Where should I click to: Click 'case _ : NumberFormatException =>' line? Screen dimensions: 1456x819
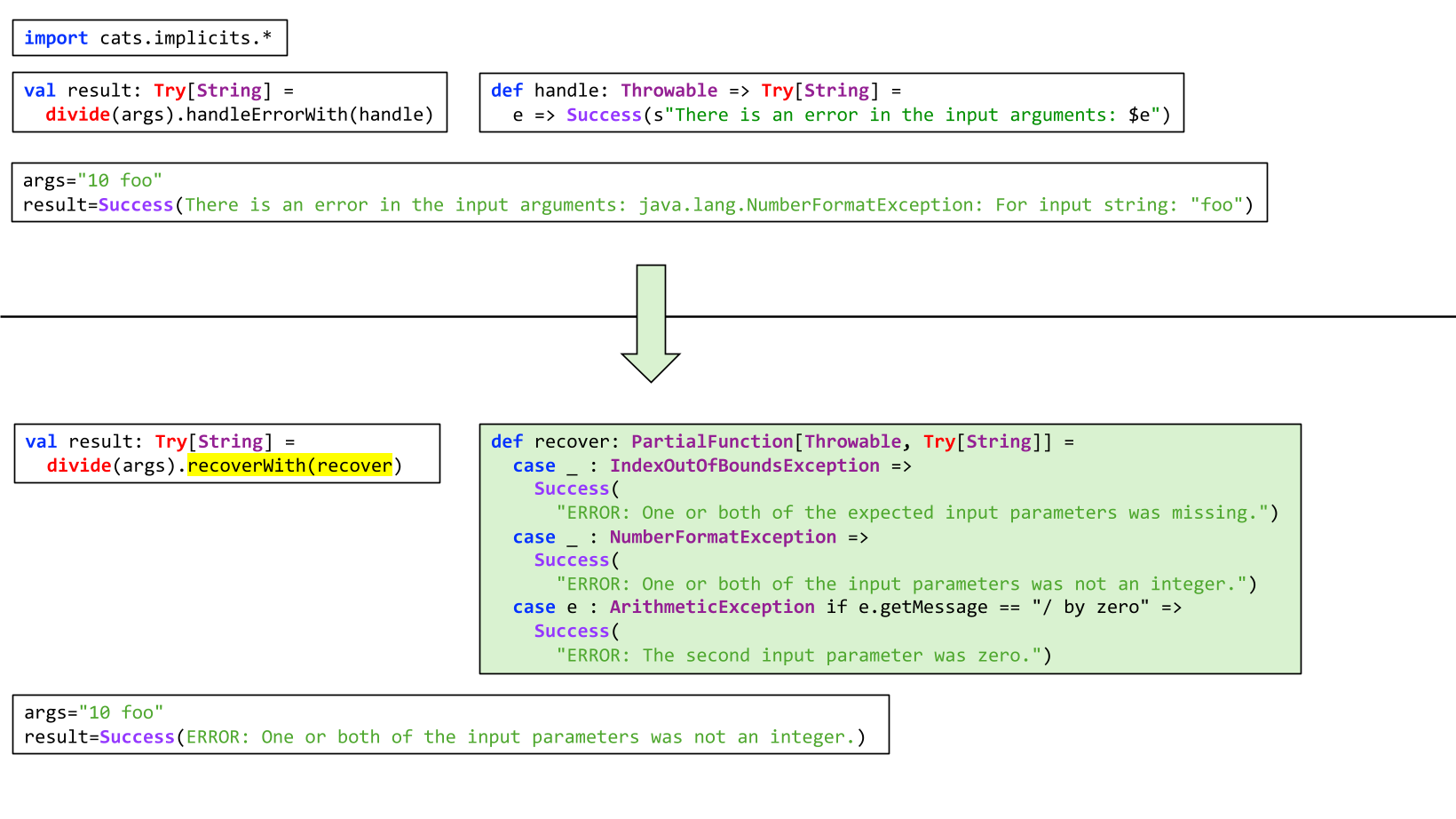coord(691,537)
